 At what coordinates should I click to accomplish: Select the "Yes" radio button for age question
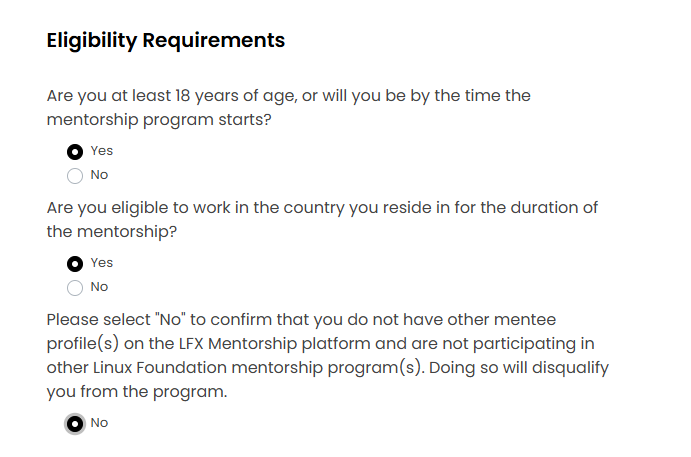(75, 151)
